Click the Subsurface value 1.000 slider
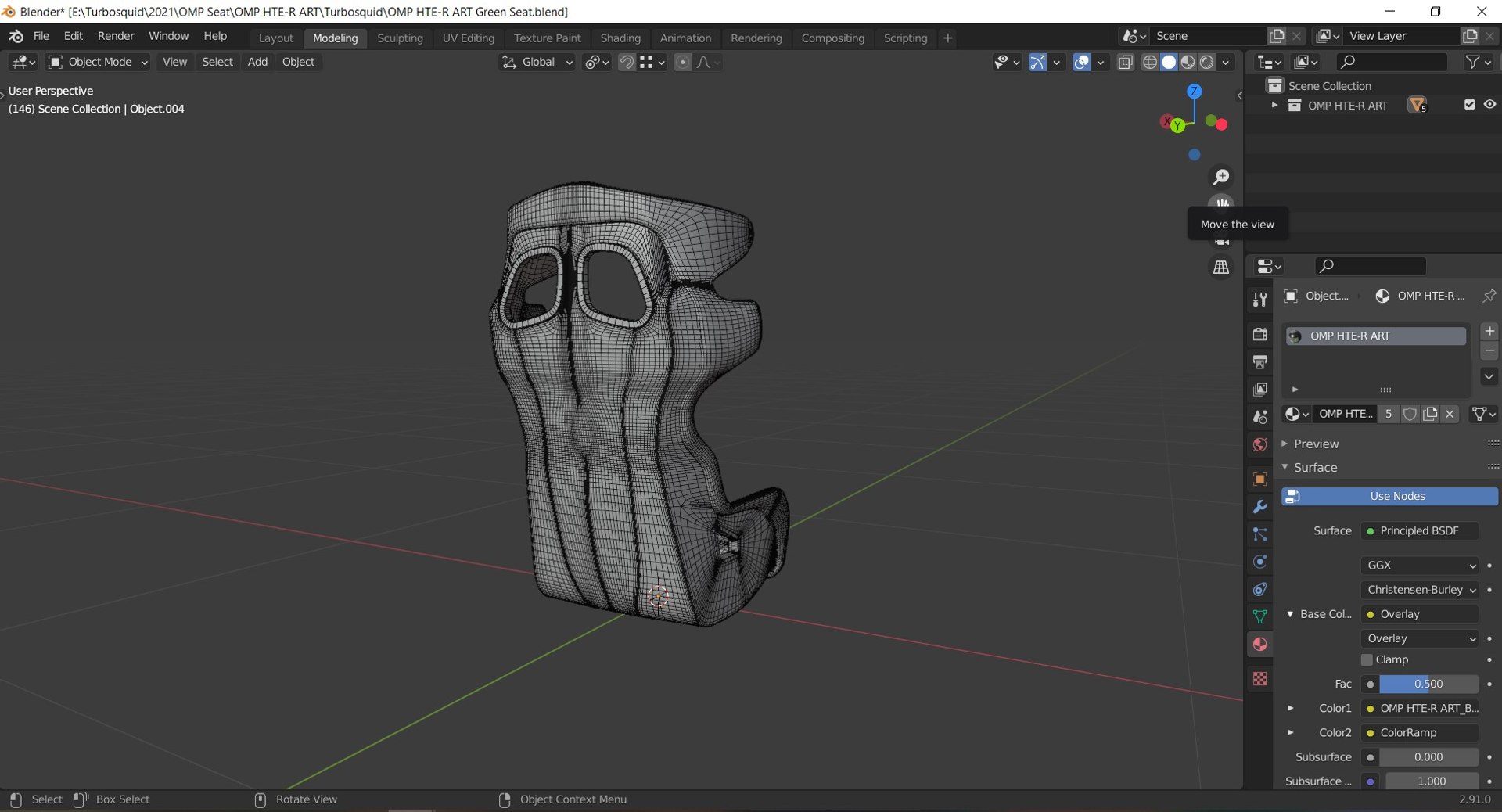1502x812 pixels. click(1432, 781)
